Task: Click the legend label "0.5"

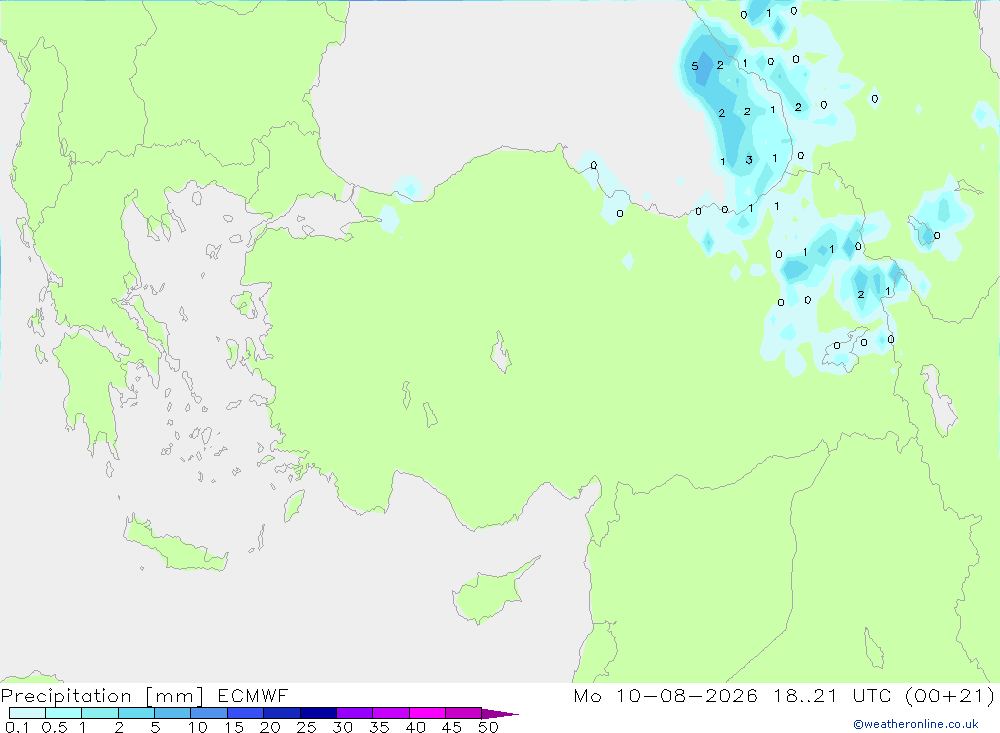Action: 54,727
